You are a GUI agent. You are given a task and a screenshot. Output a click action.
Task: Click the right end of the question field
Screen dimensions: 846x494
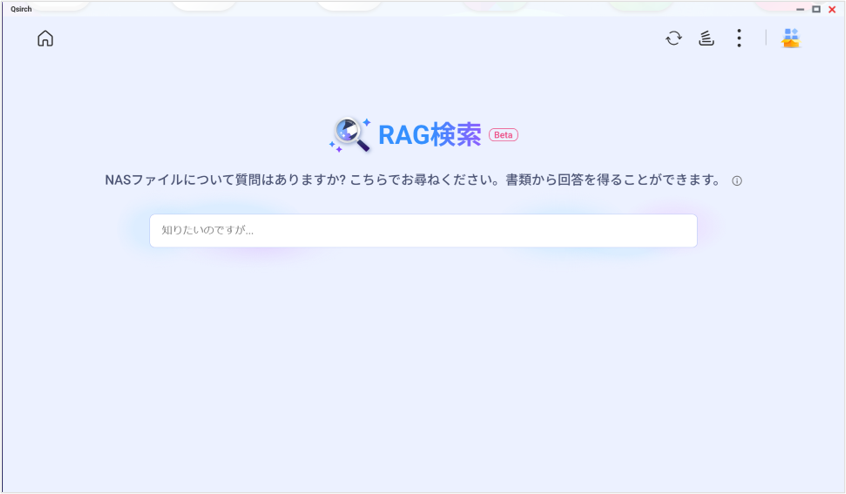tap(680, 231)
